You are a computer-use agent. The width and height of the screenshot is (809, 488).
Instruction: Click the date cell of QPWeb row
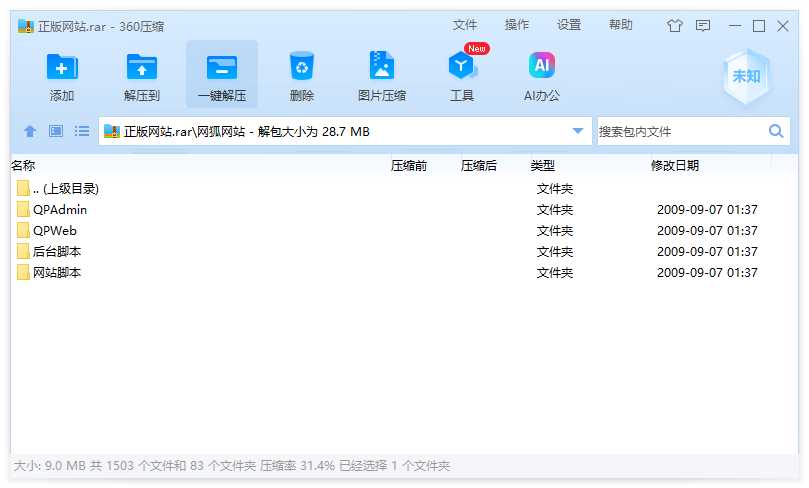(x=707, y=231)
